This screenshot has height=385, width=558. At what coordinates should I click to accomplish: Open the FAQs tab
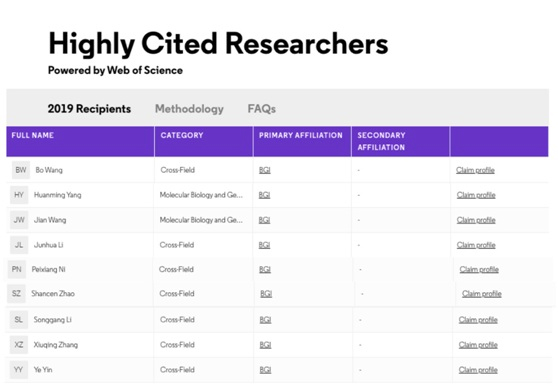(x=262, y=109)
